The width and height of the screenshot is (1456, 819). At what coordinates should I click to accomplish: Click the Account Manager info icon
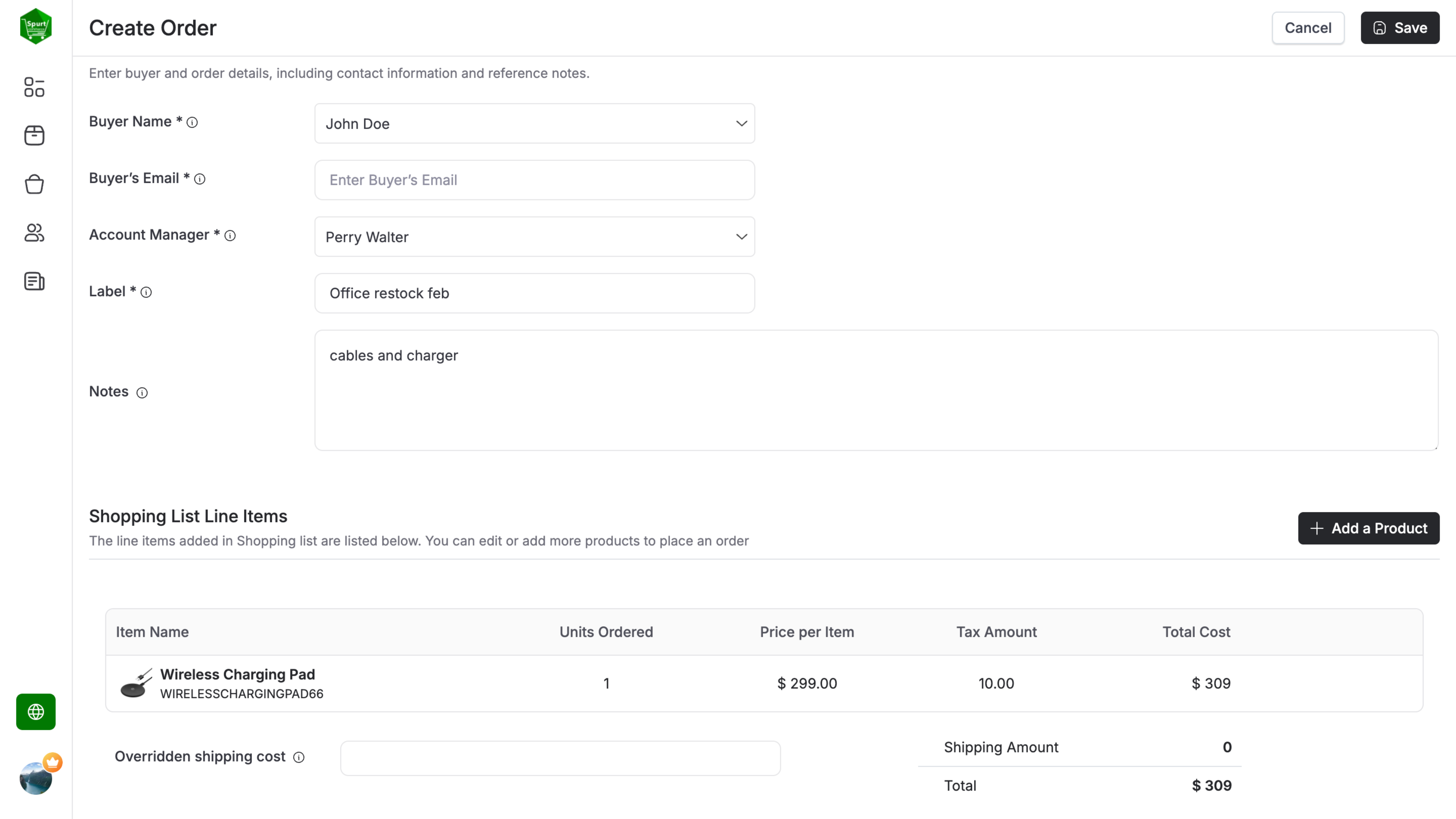click(230, 236)
